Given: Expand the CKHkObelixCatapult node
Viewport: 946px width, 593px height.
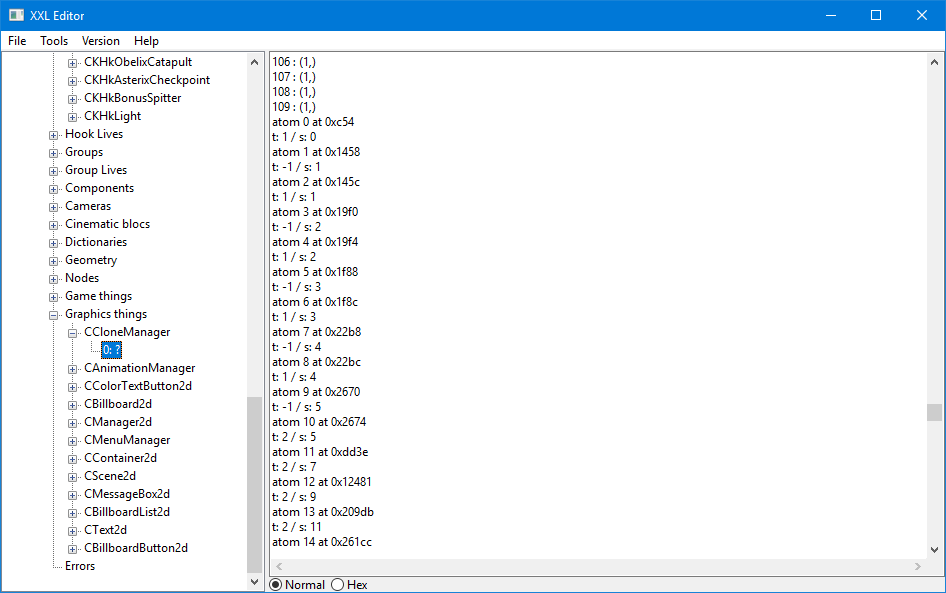Looking at the screenshot, I should tap(72, 63).
